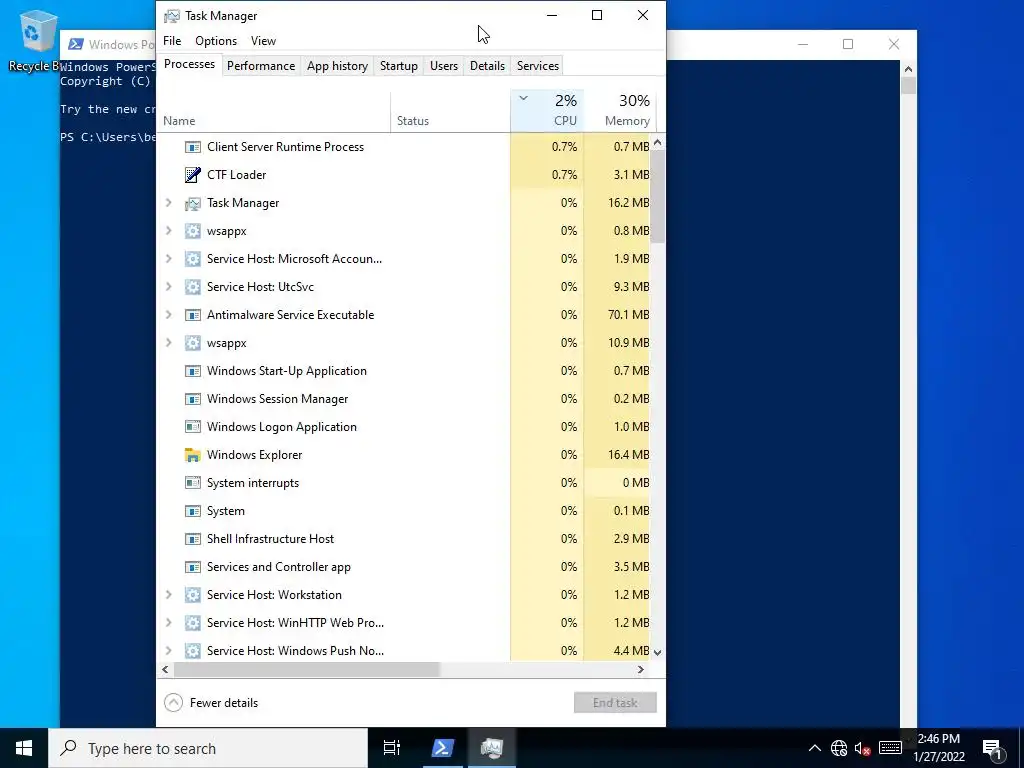This screenshot has height=768, width=1024.
Task: Click the System interrupts process icon
Action: [192, 483]
